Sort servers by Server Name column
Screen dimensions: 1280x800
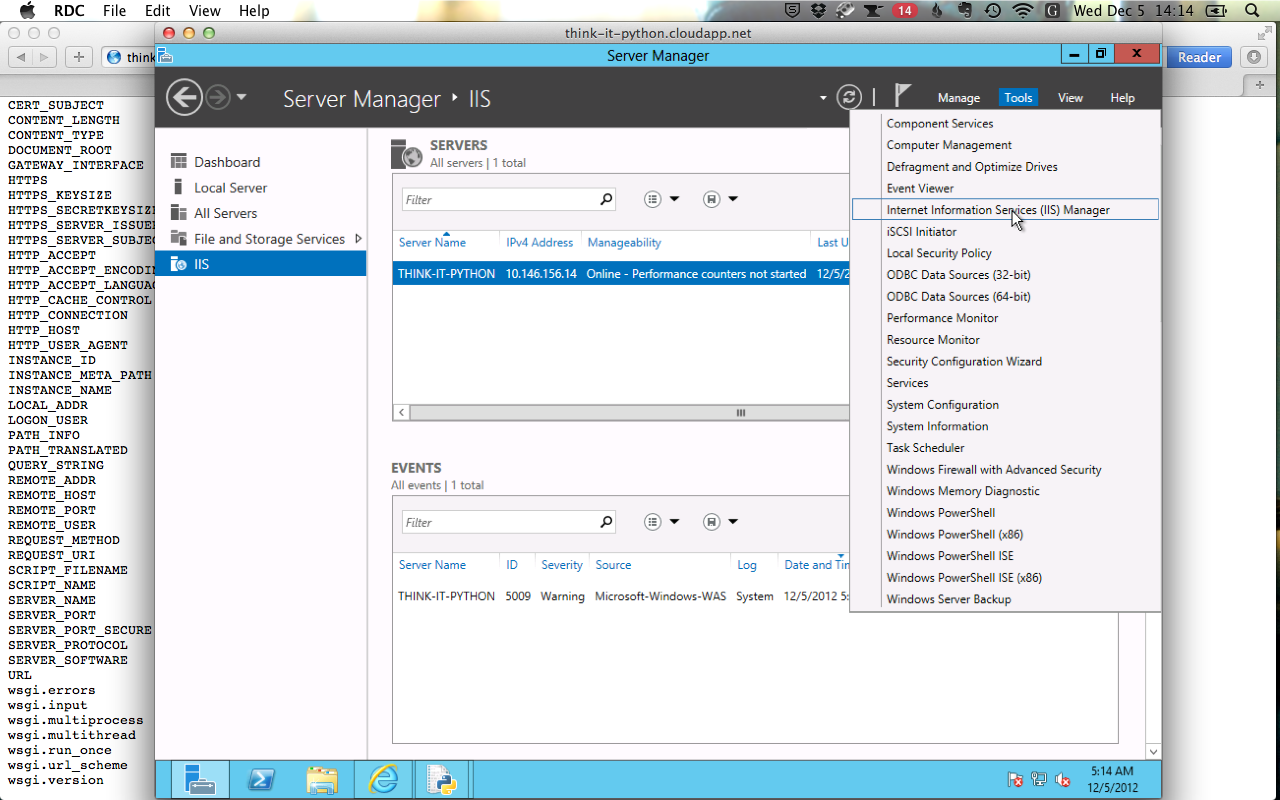point(432,243)
